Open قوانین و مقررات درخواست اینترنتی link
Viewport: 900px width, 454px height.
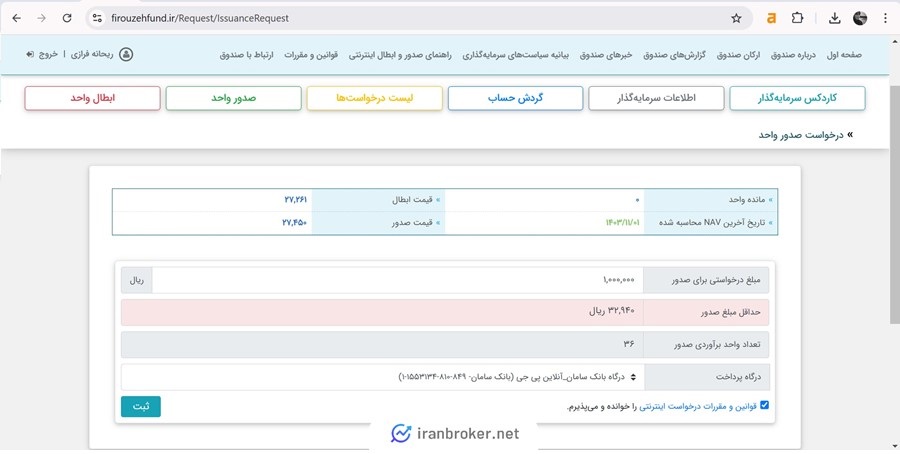[x=698, y=406]
